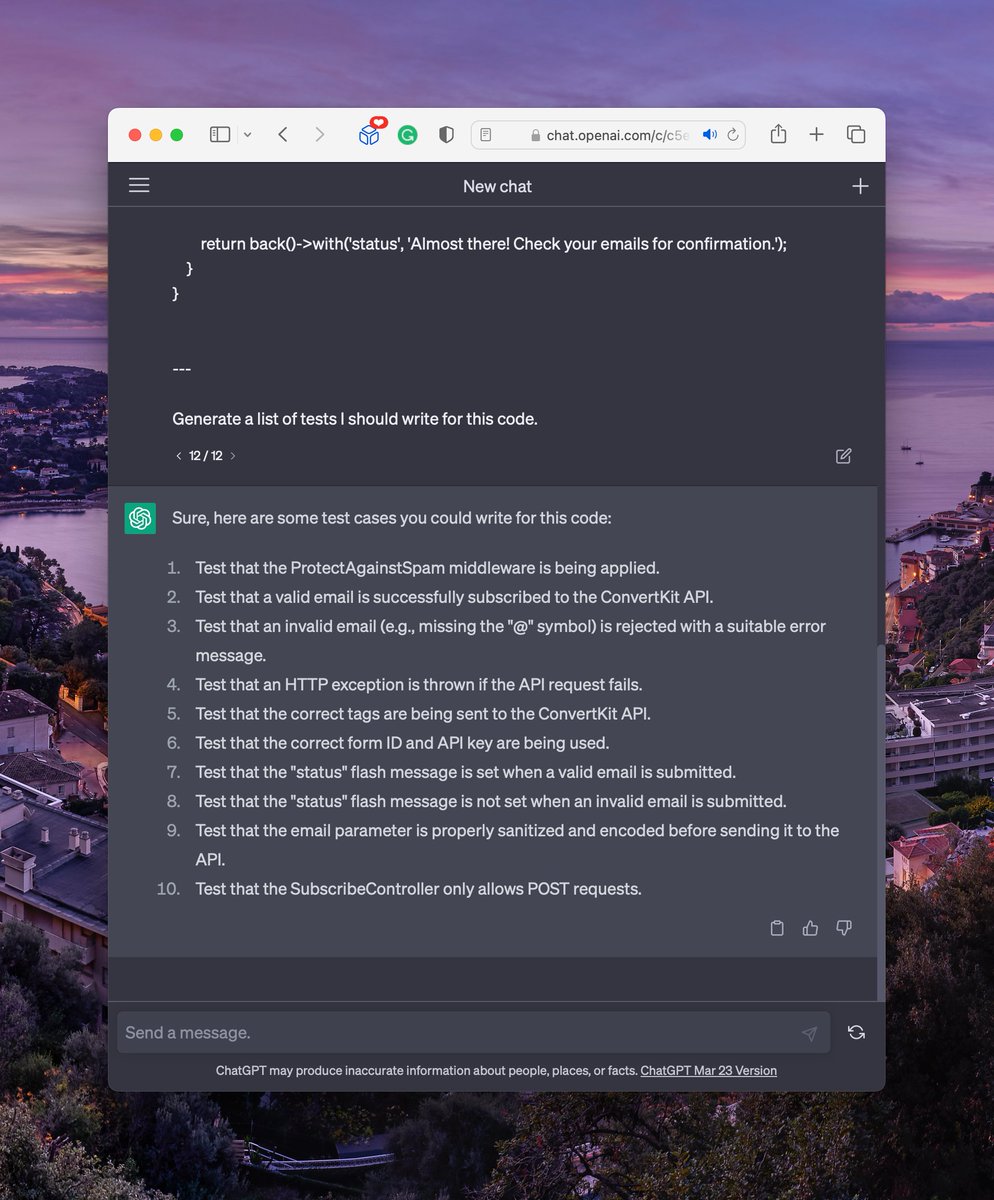Open the Grammarly extension

click(408, 135)
